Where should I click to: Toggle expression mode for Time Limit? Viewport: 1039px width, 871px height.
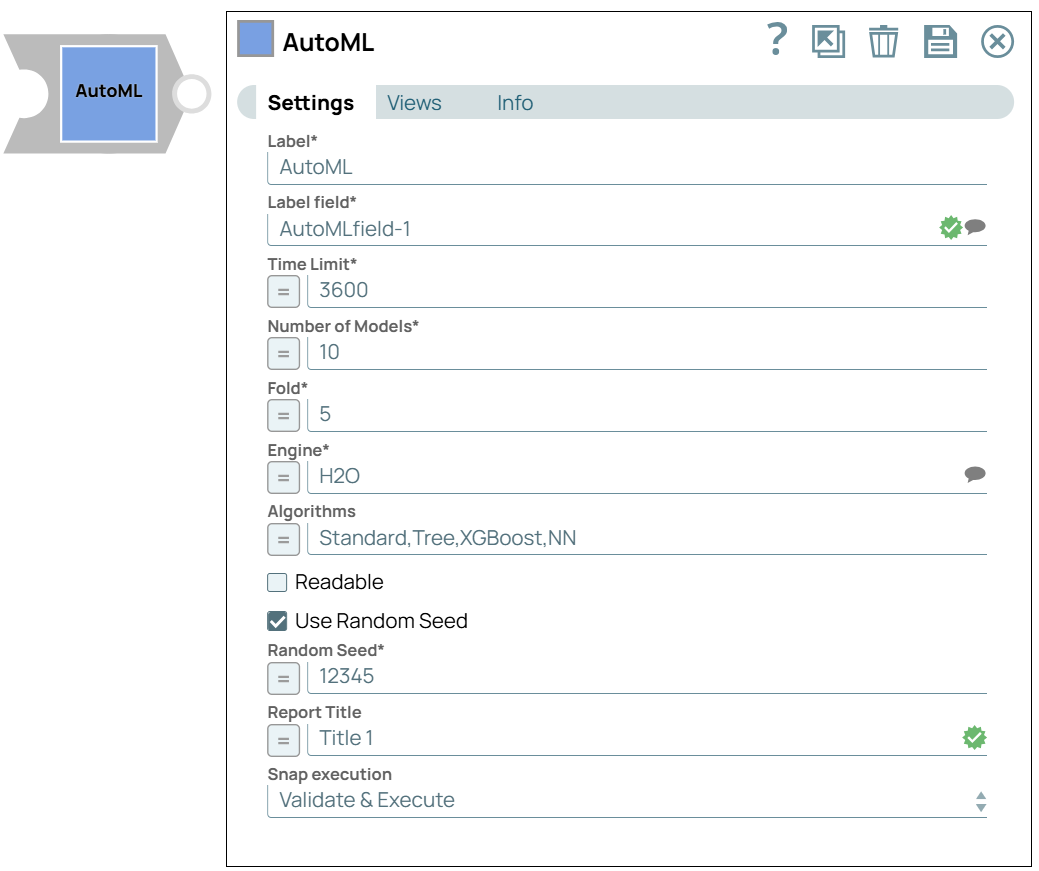click(282, 291)
